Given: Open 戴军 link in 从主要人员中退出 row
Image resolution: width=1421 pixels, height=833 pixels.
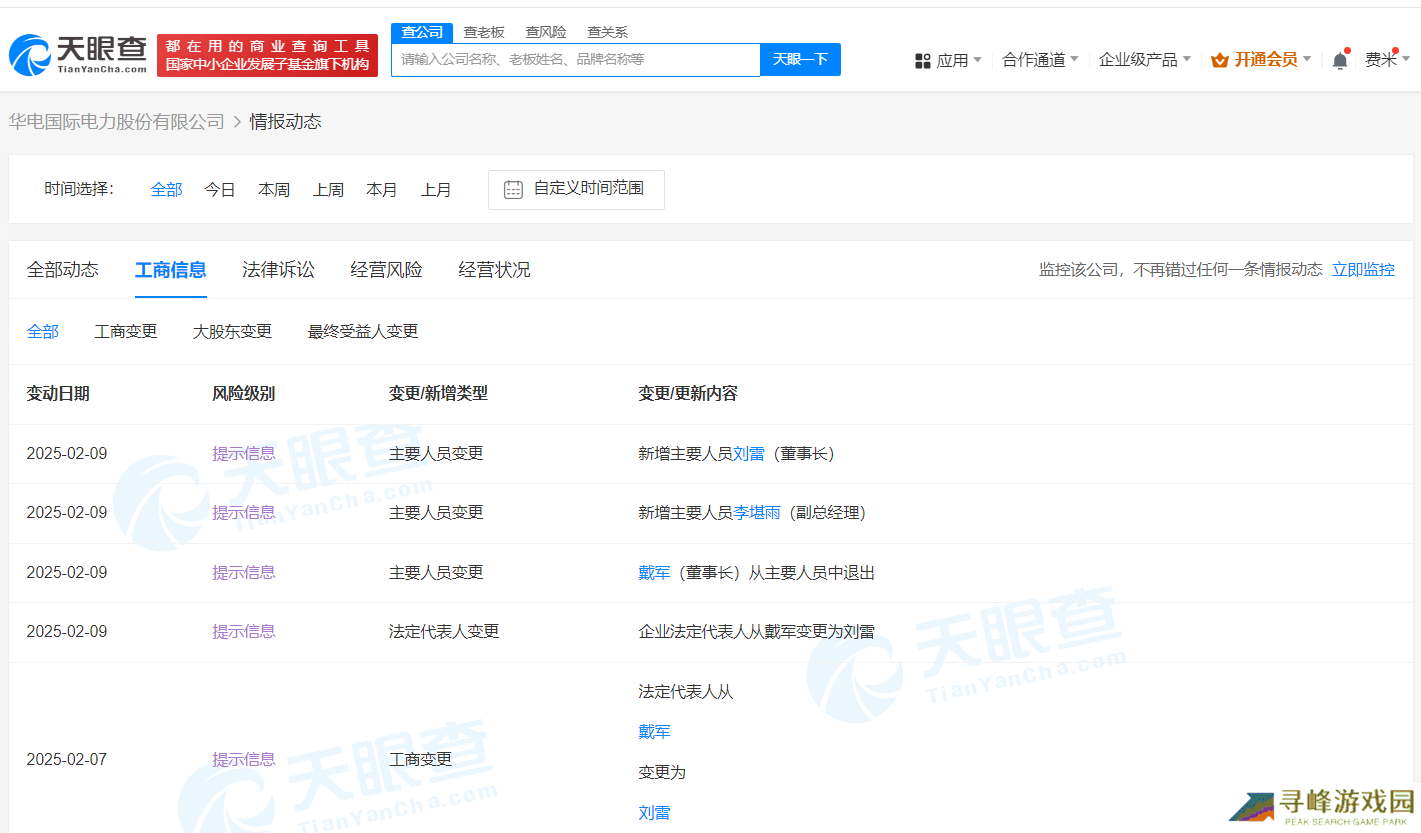Looking at the screenshot, I should pos(655,572).
